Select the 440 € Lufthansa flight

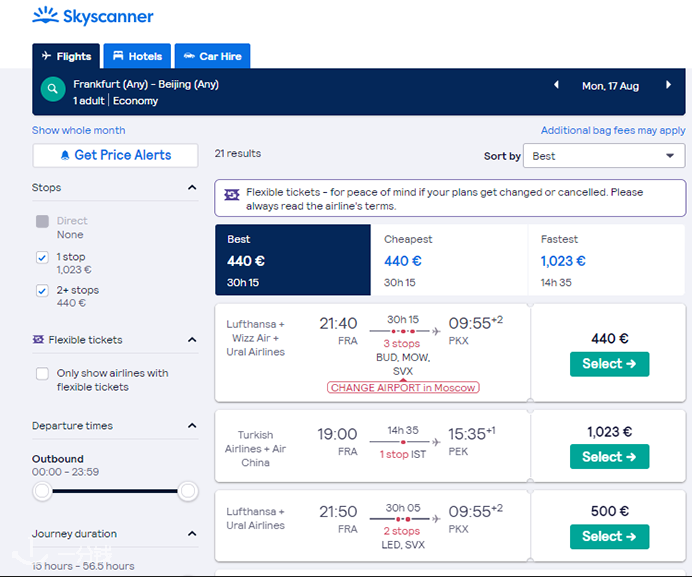(609, 364)
